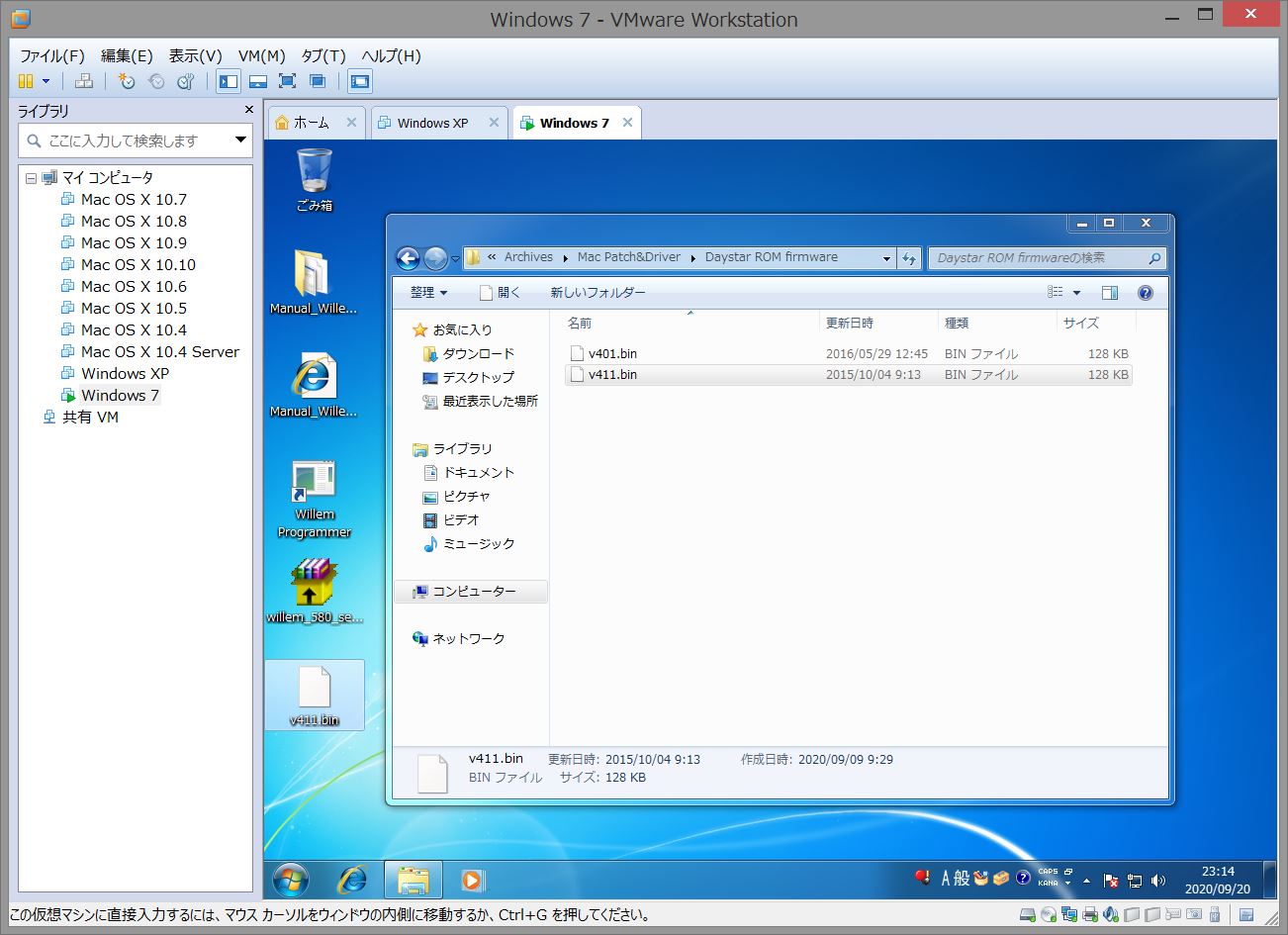The width and height of the screenshot is (1288, 935).
Task: Open the 表示(V) menu
Action: pyautogui.click(x=196, y=55)
